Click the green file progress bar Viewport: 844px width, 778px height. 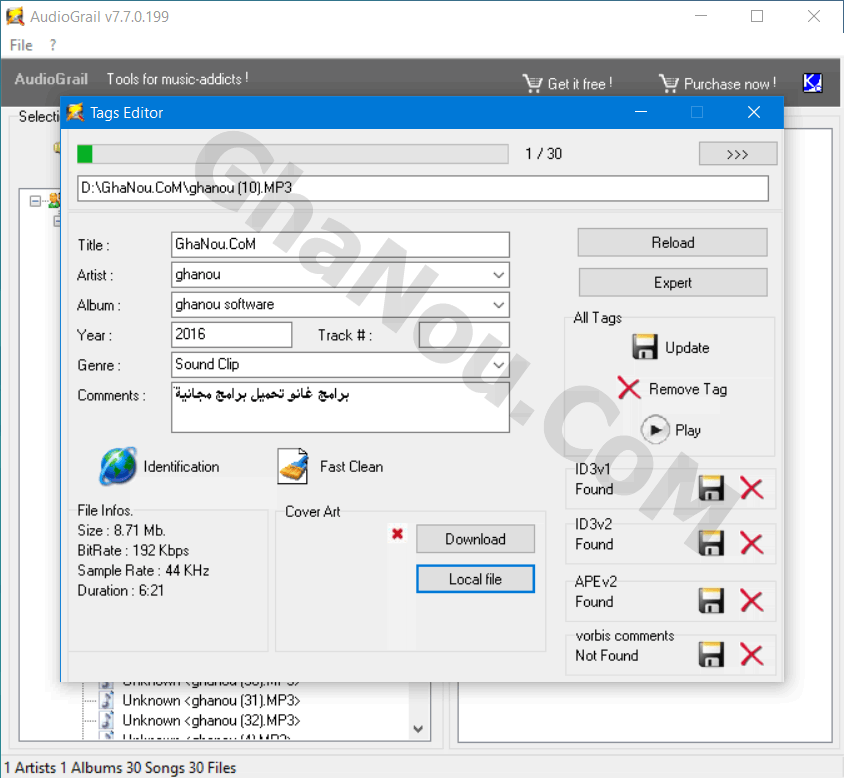tap(293, 154)
